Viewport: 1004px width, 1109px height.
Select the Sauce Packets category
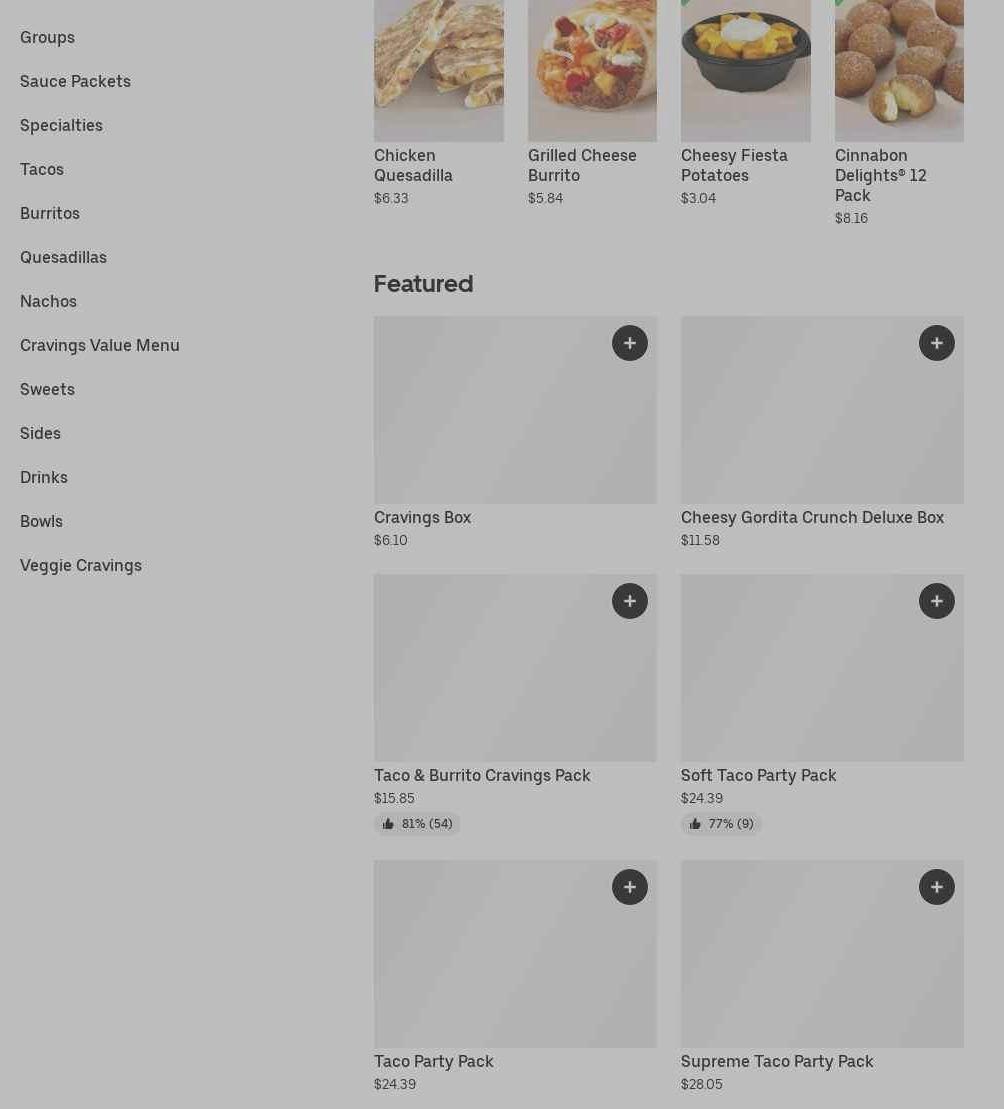75,81
